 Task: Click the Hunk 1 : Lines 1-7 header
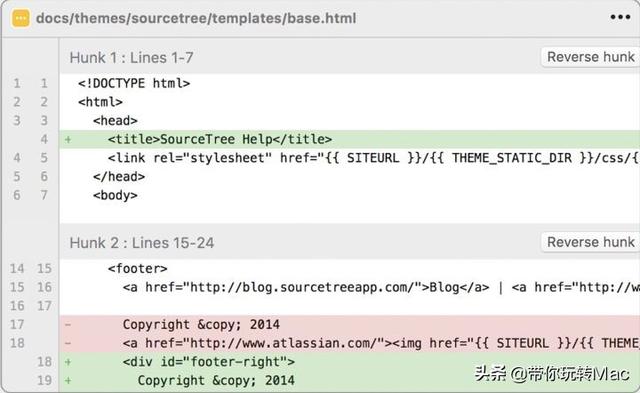(131, 58)
